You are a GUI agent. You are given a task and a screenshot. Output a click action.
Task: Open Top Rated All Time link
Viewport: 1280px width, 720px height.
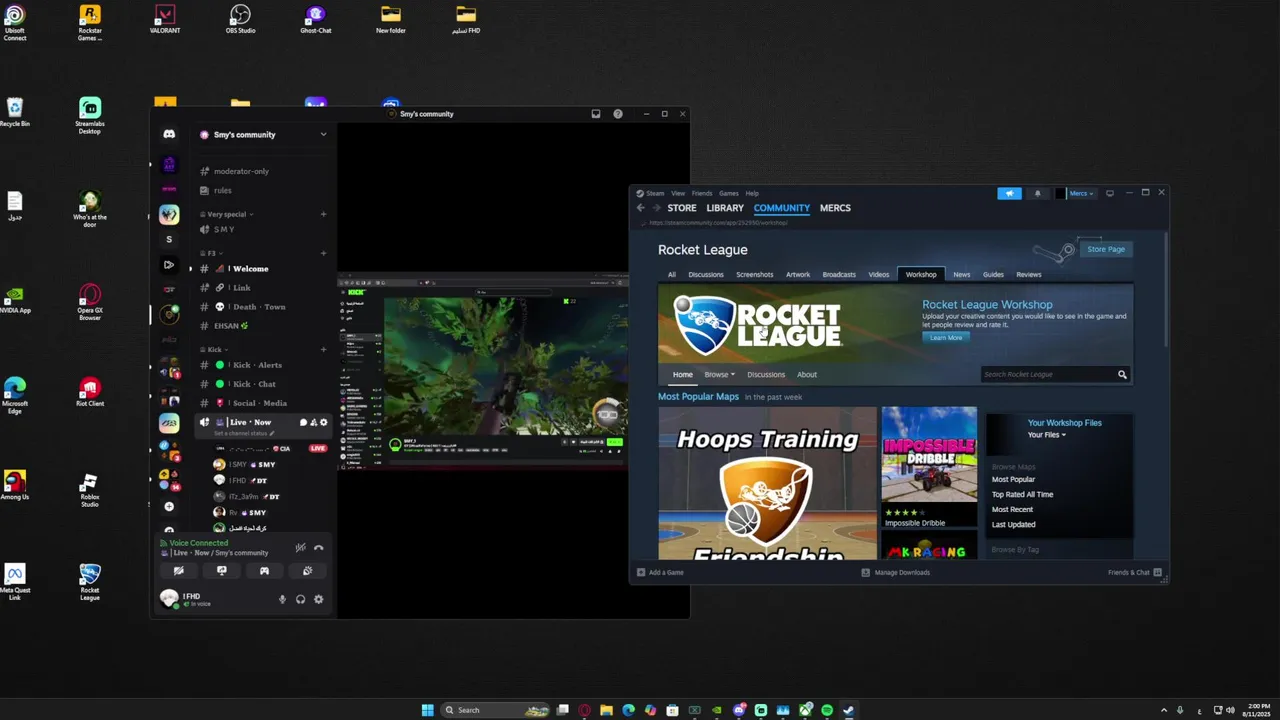click(1022, 494)
